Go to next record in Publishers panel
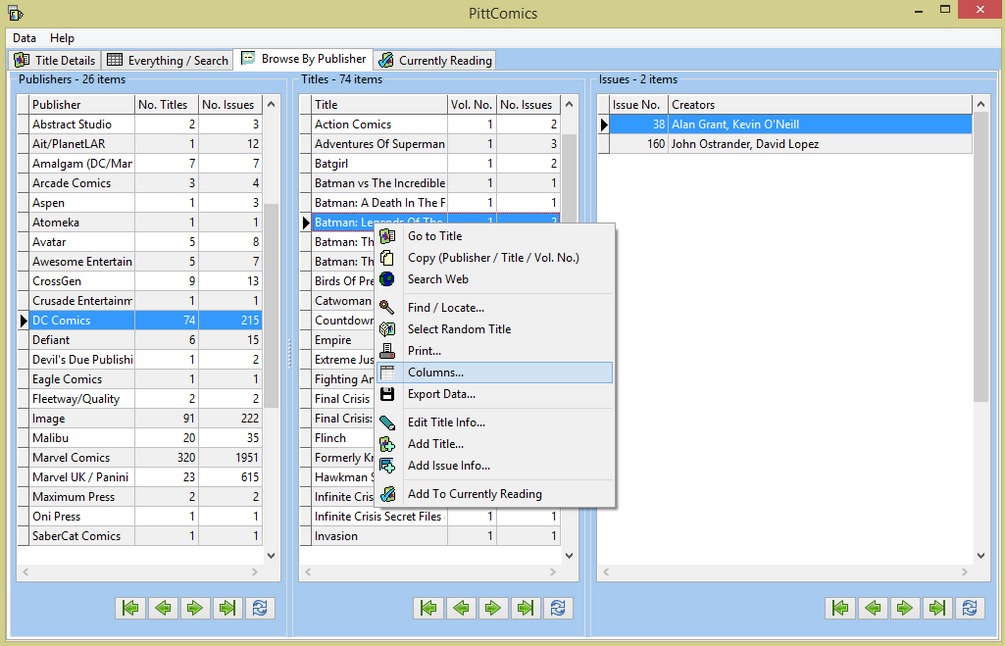 pyautogui.click(x=195, y=608)
